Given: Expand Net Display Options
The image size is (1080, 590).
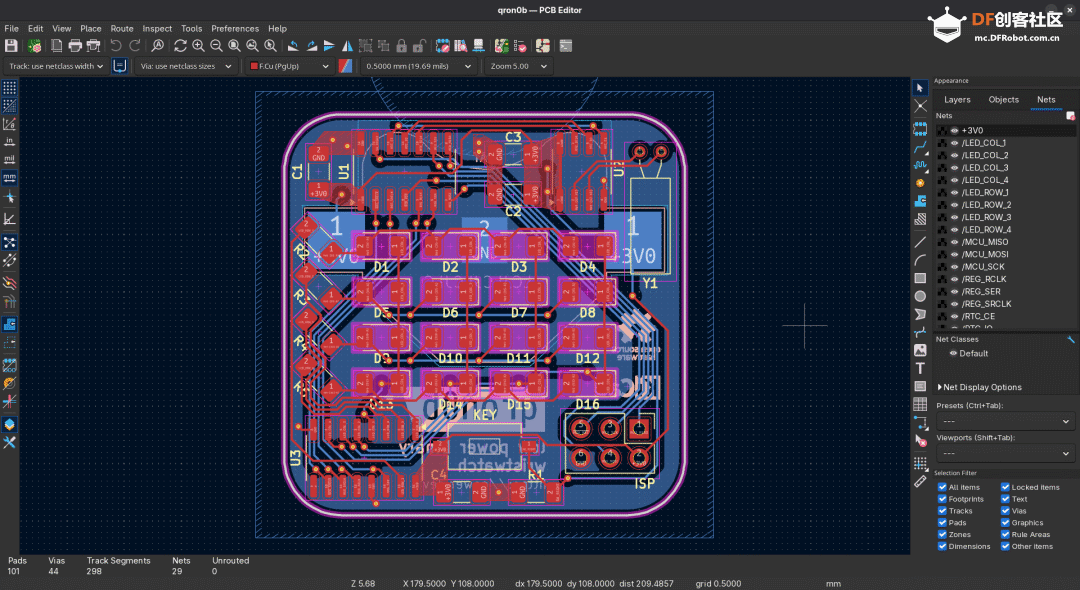Looking at the screenshot, I should click(980, 387).
